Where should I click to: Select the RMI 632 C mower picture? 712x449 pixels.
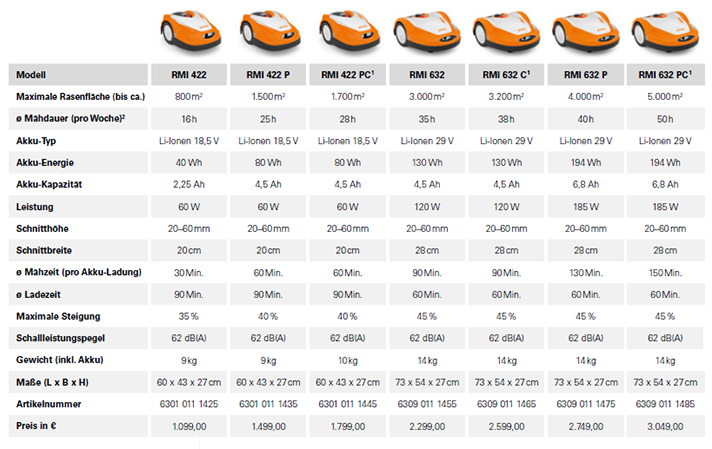pos(508,32)
